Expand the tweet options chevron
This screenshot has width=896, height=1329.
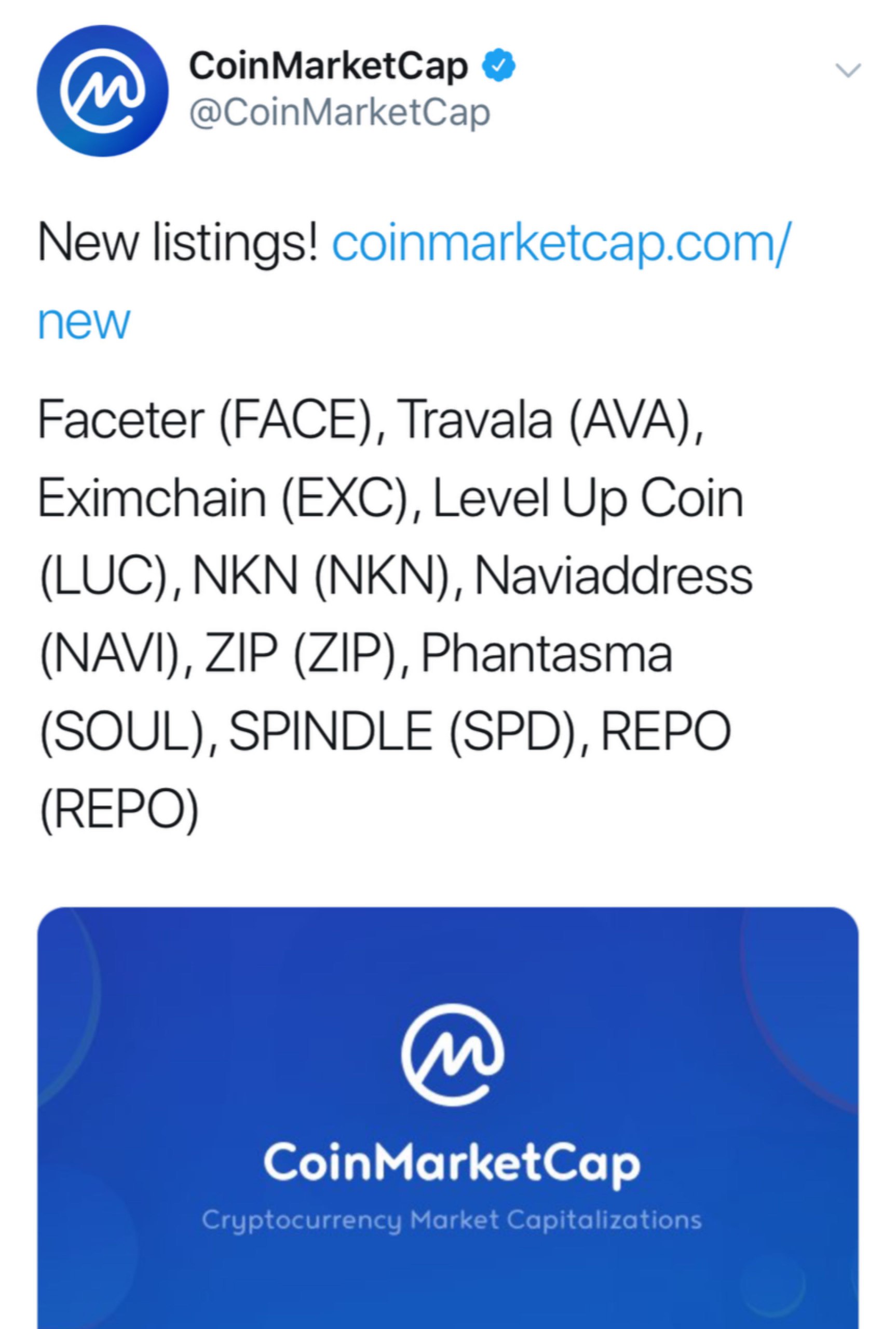coord(848,70)
